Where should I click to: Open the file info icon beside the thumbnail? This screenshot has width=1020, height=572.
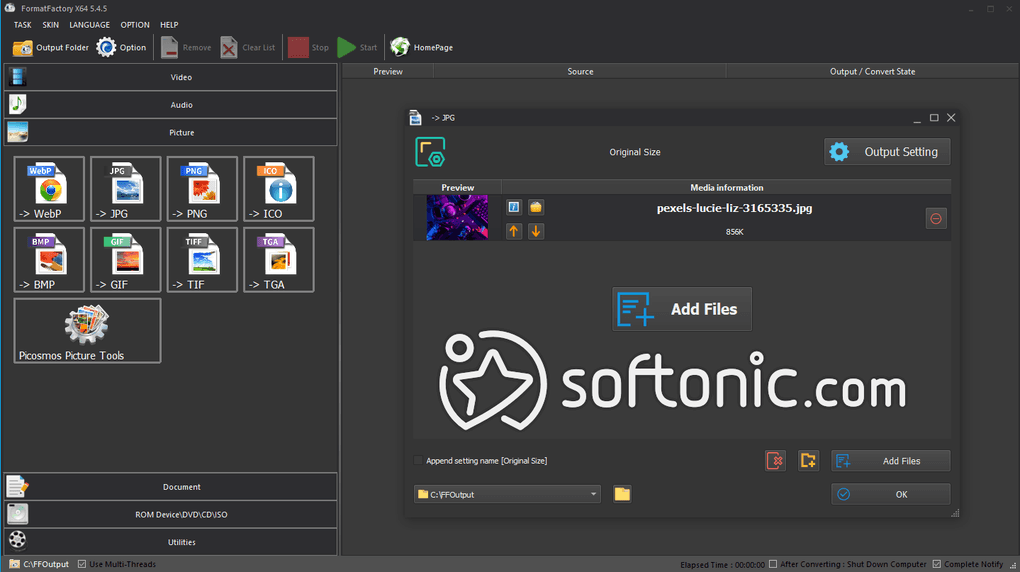point(514,207)
